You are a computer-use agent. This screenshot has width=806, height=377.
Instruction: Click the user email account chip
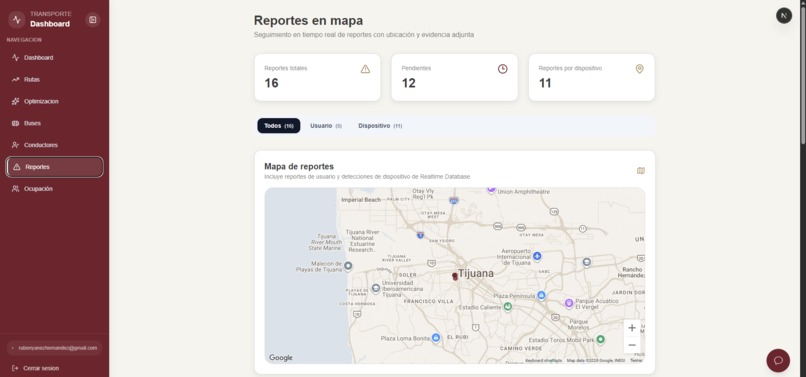coord(54,348)
